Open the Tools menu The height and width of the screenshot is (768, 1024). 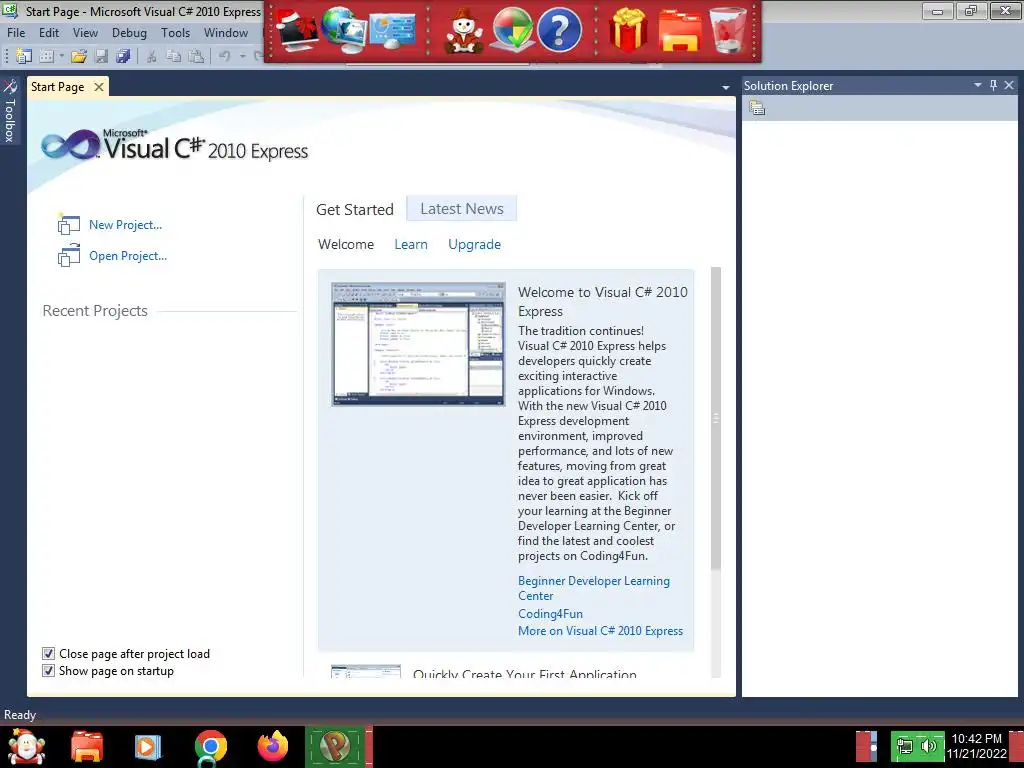pos(176,33)
